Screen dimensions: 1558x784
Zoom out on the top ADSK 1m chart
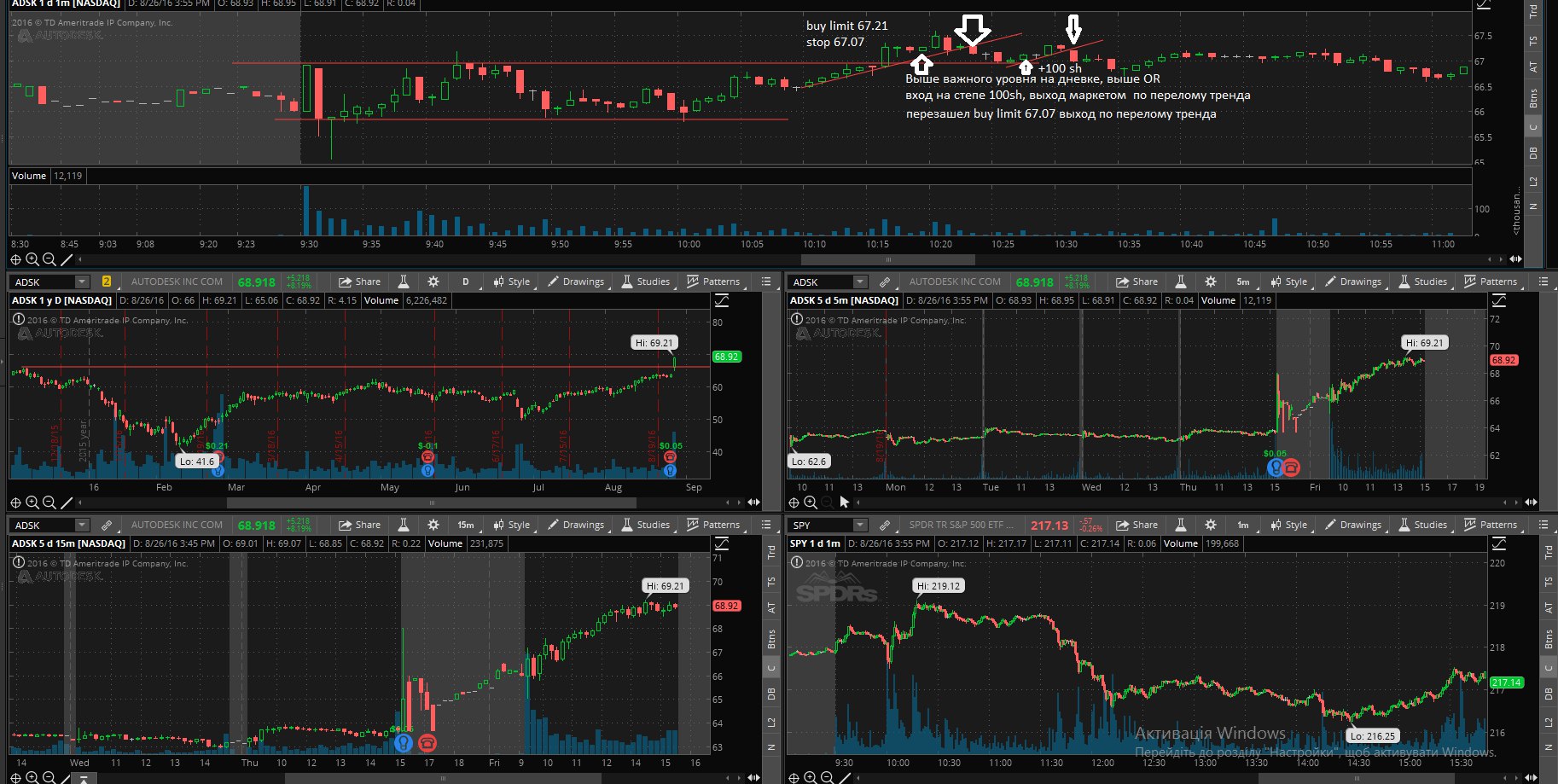tap(49, 259)
